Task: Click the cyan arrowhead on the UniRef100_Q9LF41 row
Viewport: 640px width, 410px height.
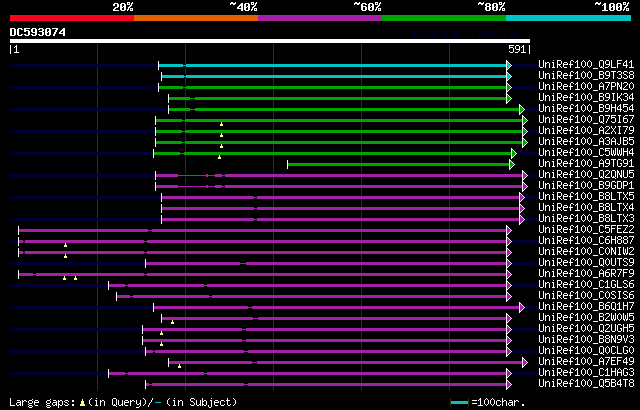Action: pos(509,65)
